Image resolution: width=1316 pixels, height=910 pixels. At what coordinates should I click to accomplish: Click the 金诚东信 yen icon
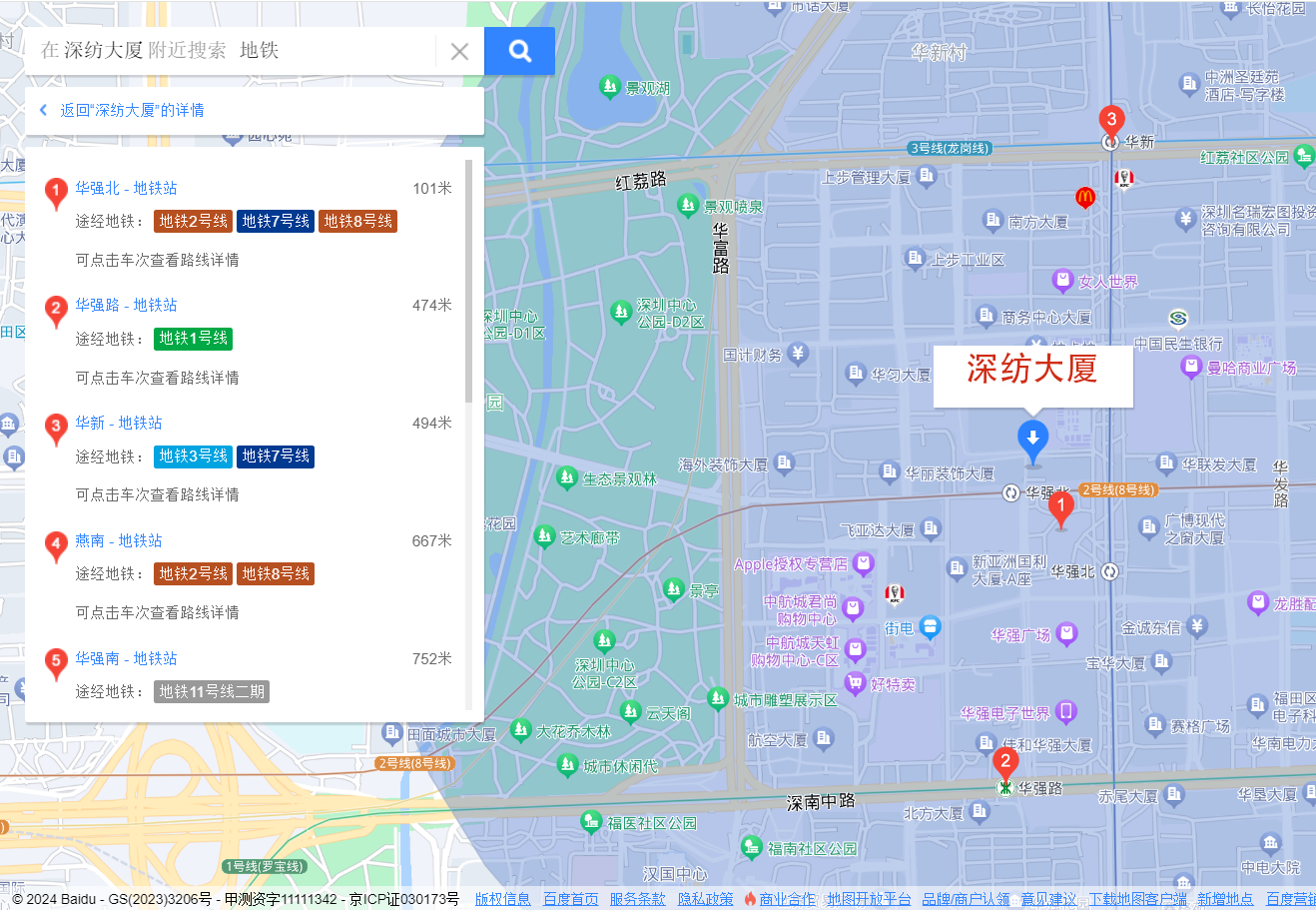pyautogui.click(x=1198, y=626)
